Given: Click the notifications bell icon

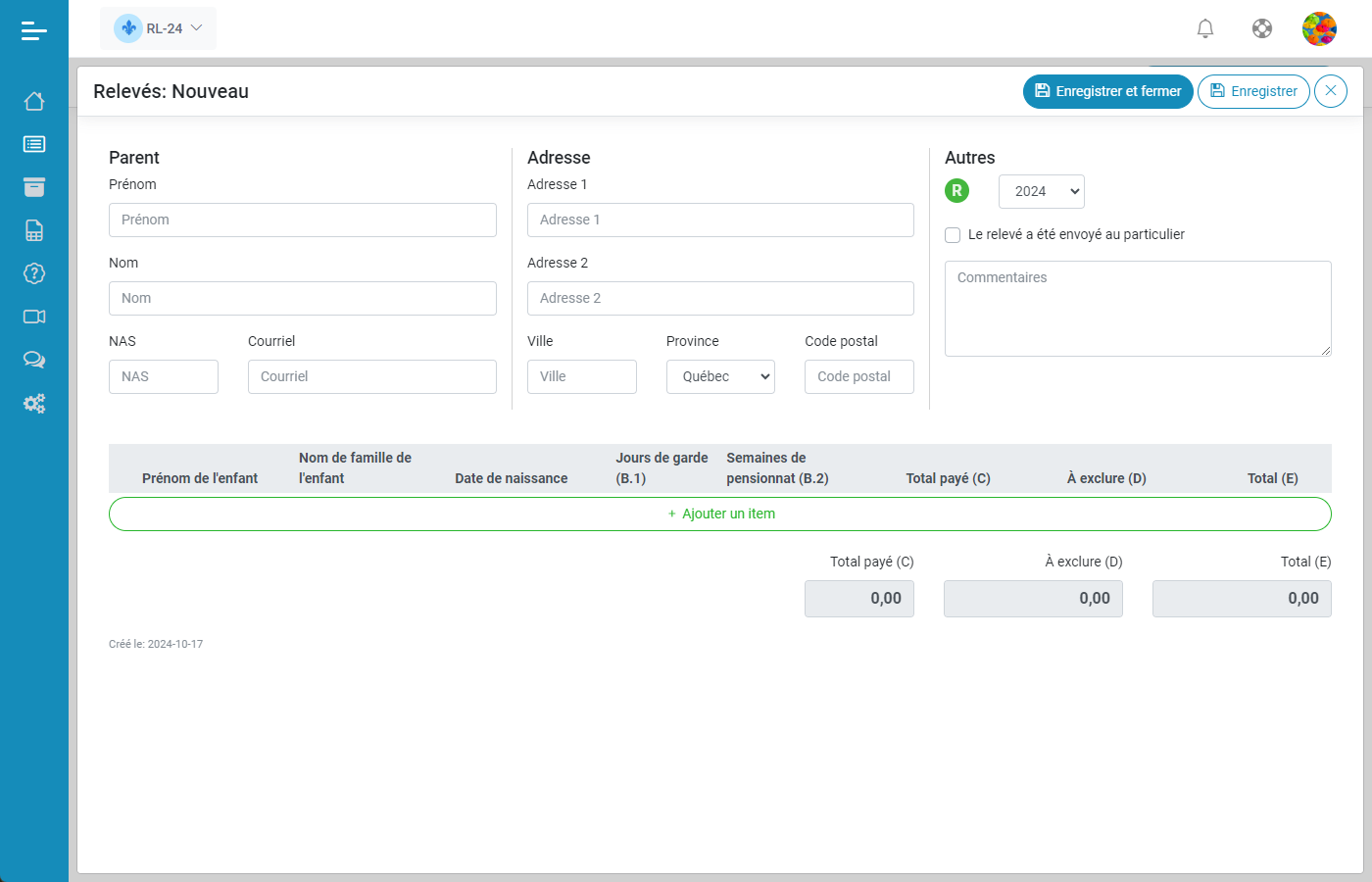Looking at the screenshot, I should [1205, 28].
